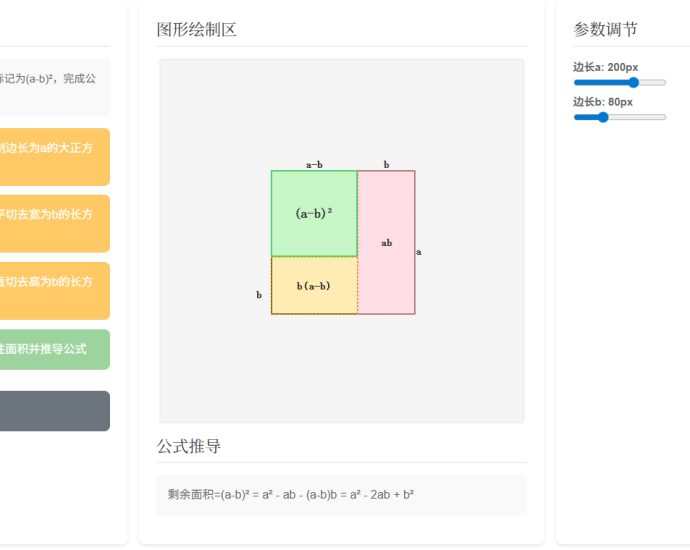690x550 pixels.
Task: Click the a-b label above the green square
Action: pyautogui.click(x=314, y=164)
